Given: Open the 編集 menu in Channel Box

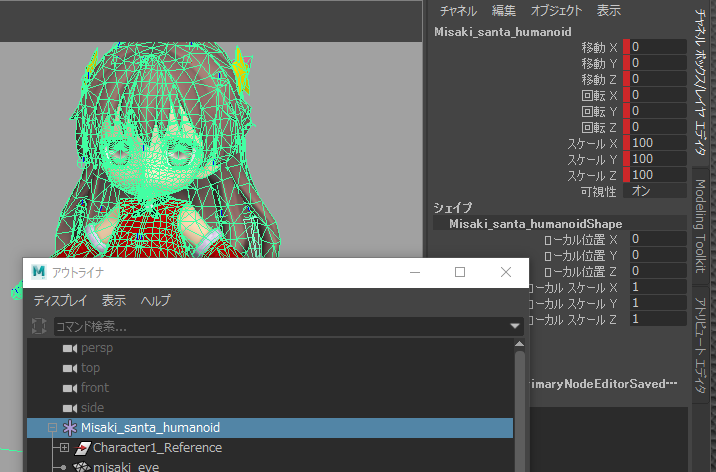Looking at the screenshot, I should [504, 10].
